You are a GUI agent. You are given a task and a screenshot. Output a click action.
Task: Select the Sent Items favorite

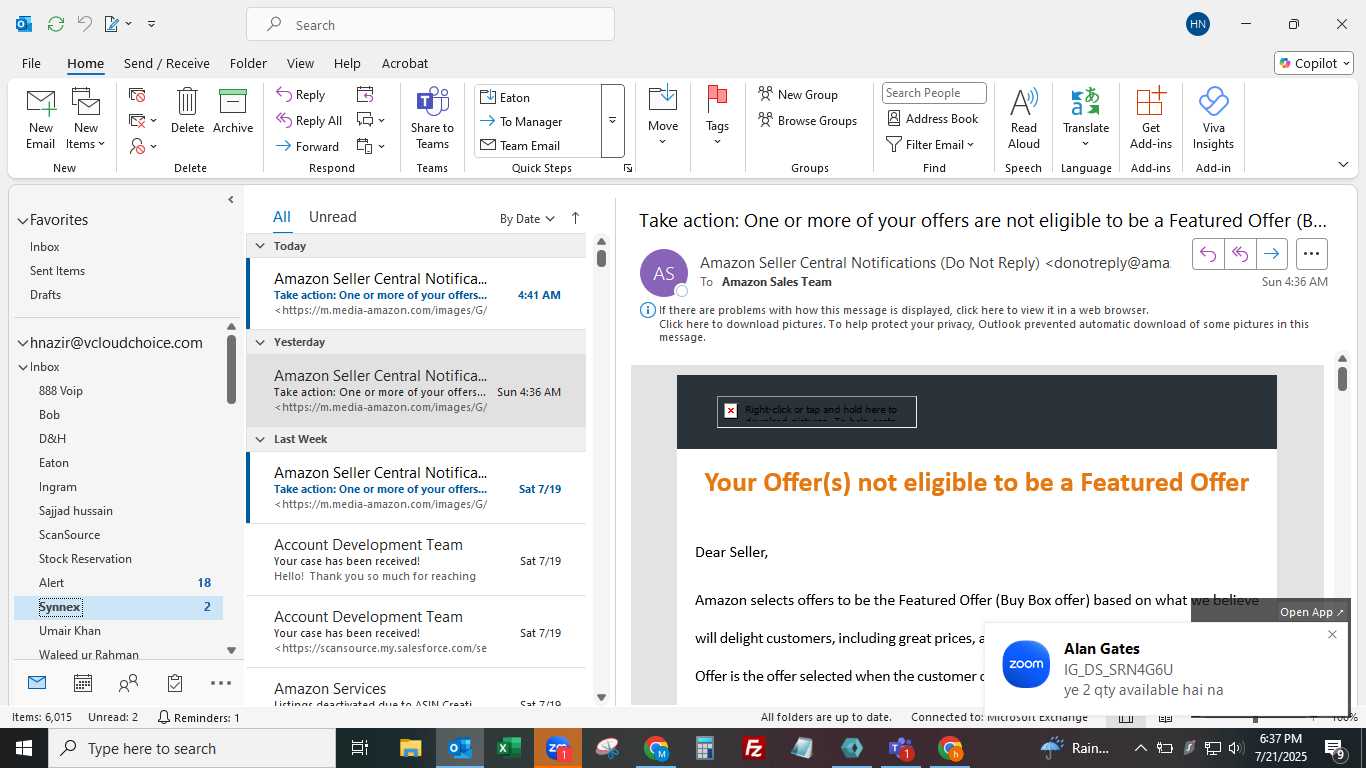(x=57, y=271)
